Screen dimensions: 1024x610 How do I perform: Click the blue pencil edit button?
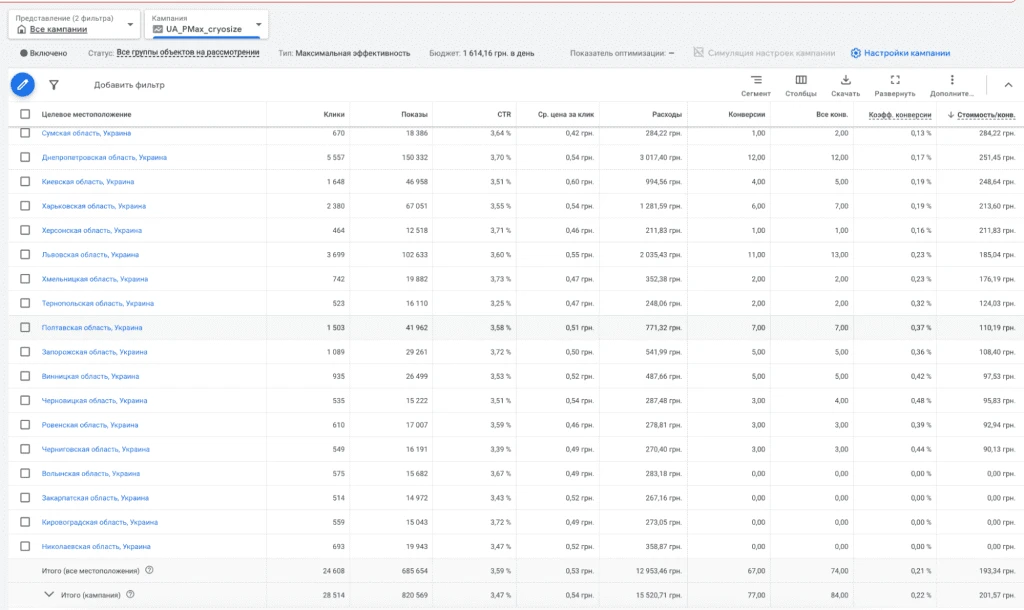(22, 85)
